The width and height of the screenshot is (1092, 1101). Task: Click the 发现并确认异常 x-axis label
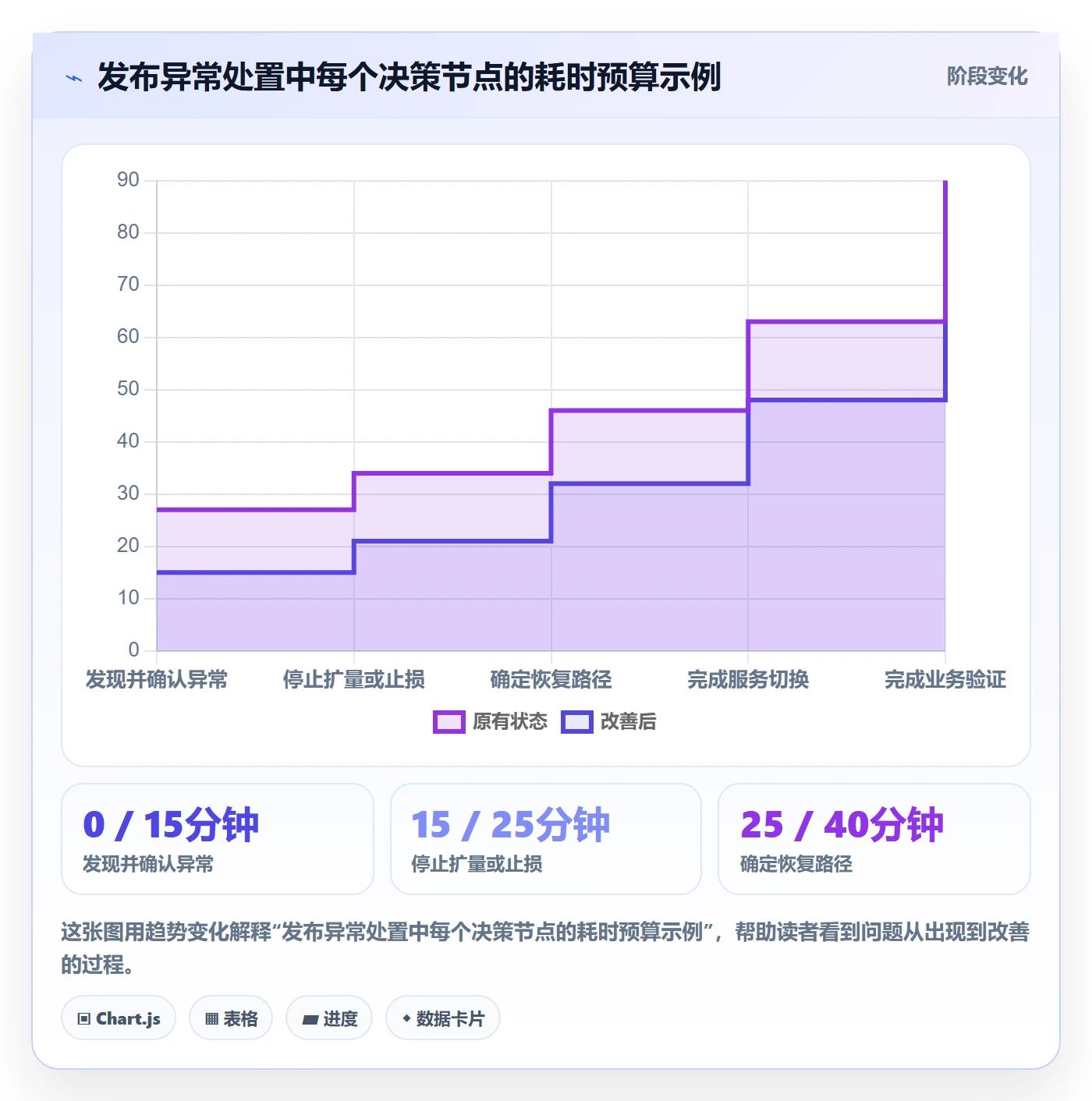pos(157,680)
